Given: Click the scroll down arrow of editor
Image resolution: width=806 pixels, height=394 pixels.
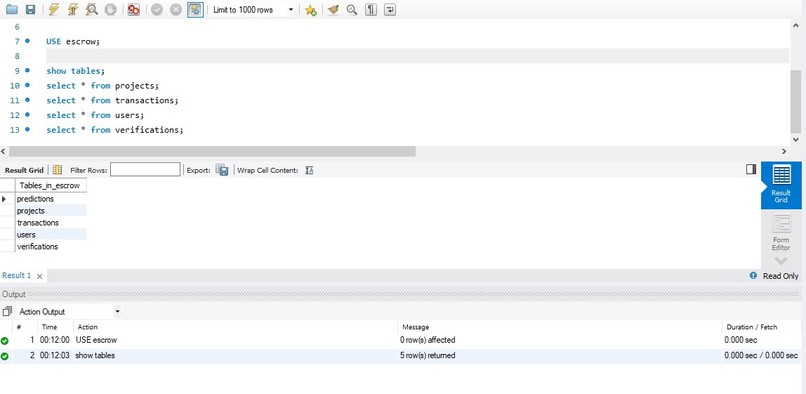Looking at the screenshot, I should click(796, 139).
